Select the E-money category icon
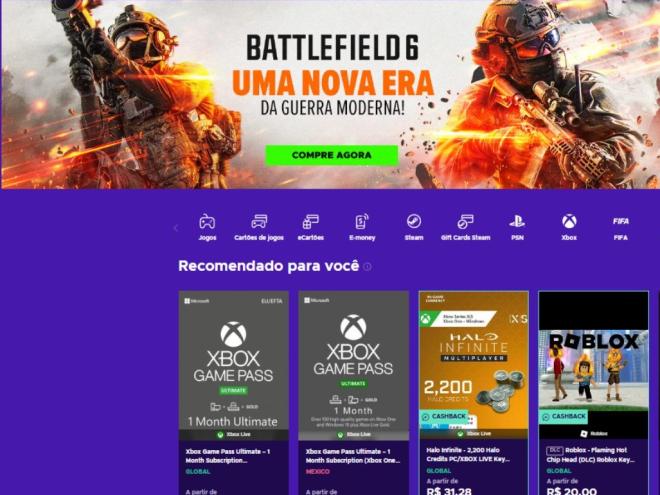The image size is (660, 495). pyautogui.click(x=362, y=221)
